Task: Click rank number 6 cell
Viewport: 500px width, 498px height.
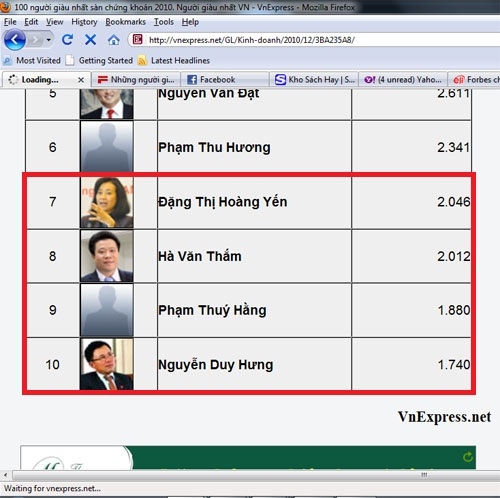Action: click(52, 147)
